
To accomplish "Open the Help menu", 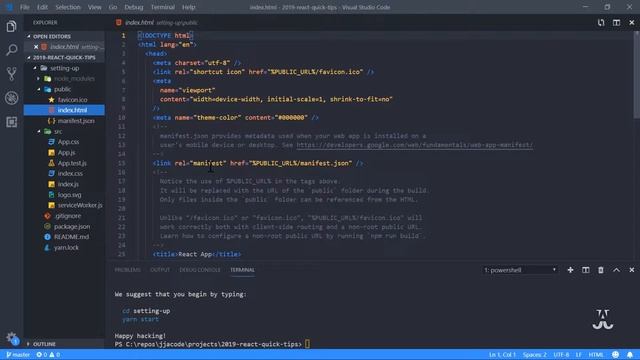I will [x=188, y=7].
